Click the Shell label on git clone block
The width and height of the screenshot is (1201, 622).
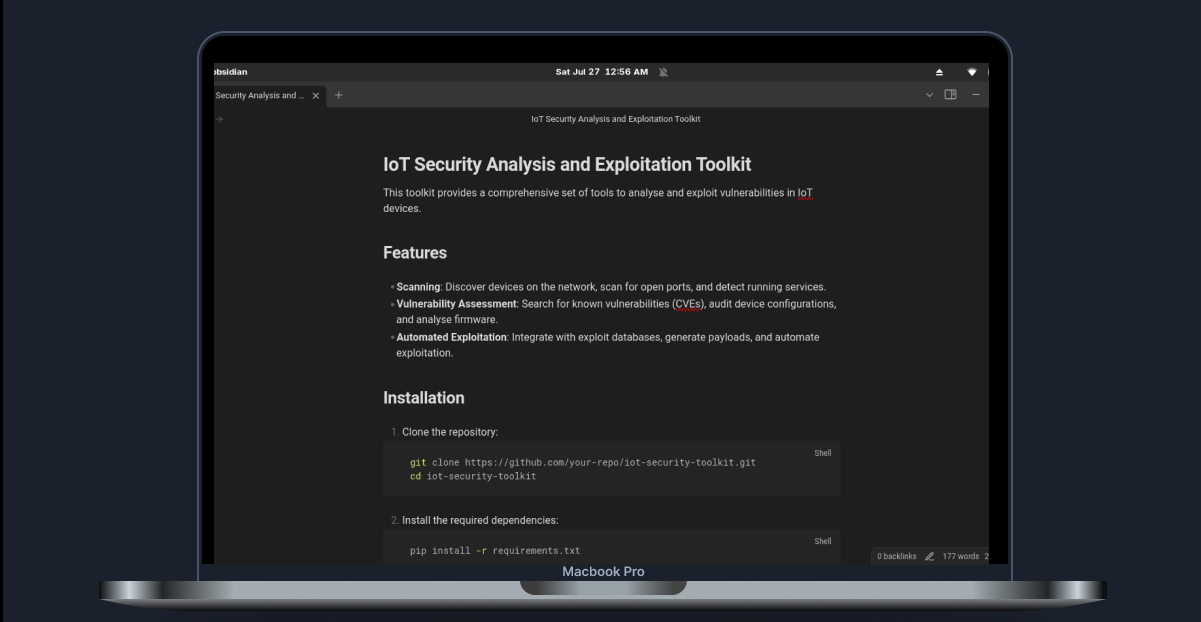822,453
